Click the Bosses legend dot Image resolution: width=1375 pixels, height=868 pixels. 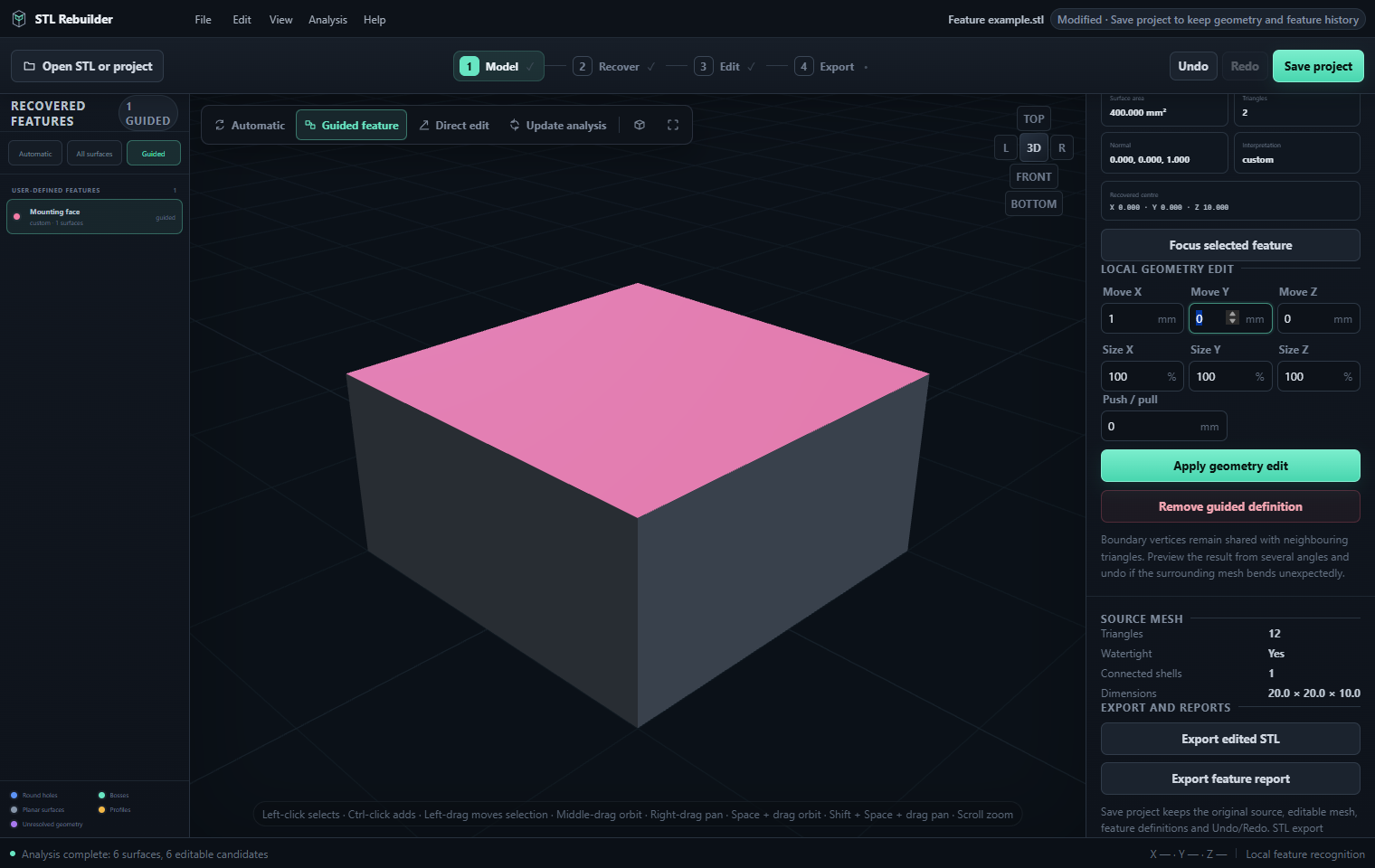pyautogui.click(x=101, y=796)
